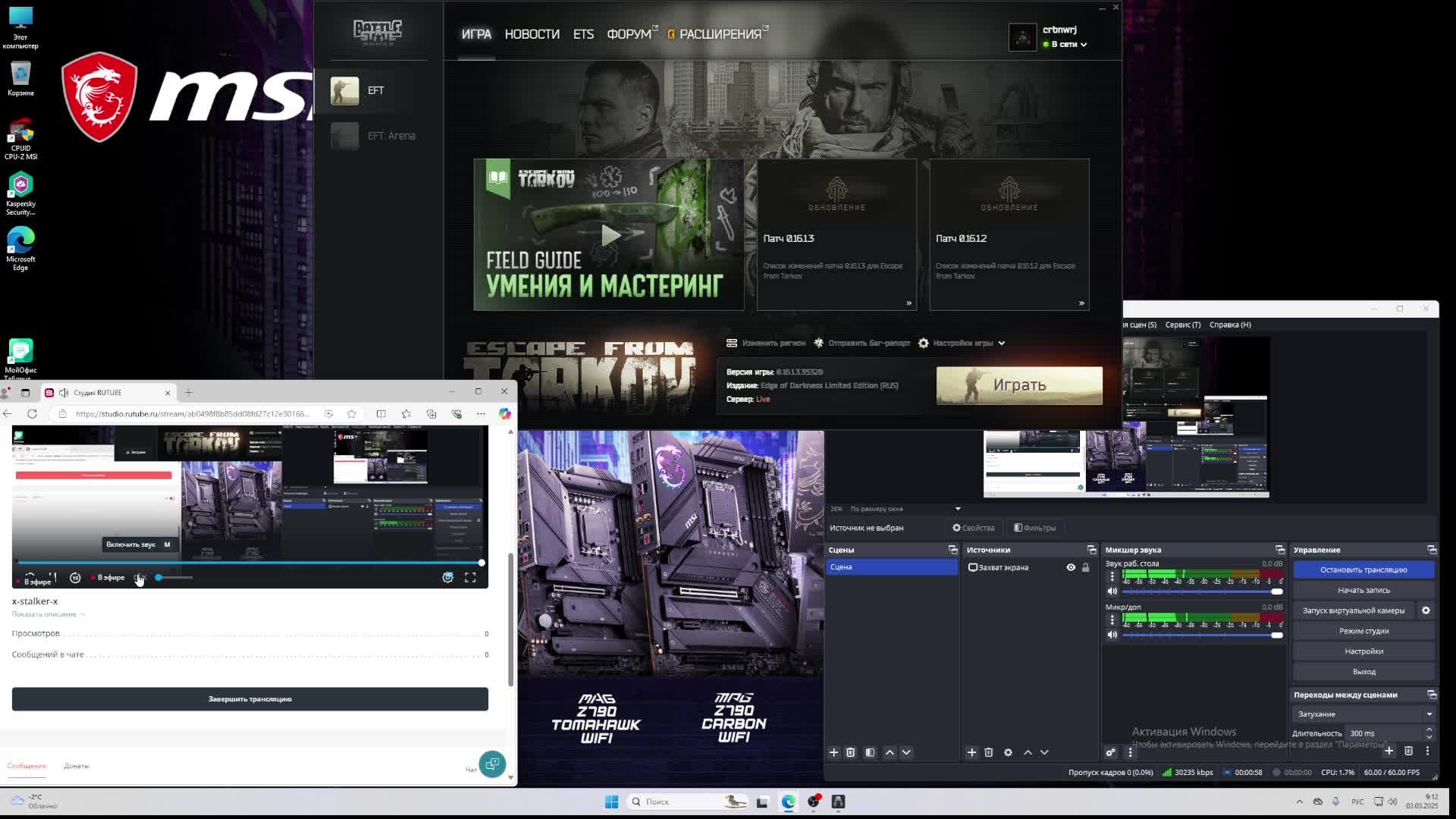Open advanced audio properties gears icon
The height and width of the screenshot is (819, 1456).
pyautogui.click(x=1110, y=752)
